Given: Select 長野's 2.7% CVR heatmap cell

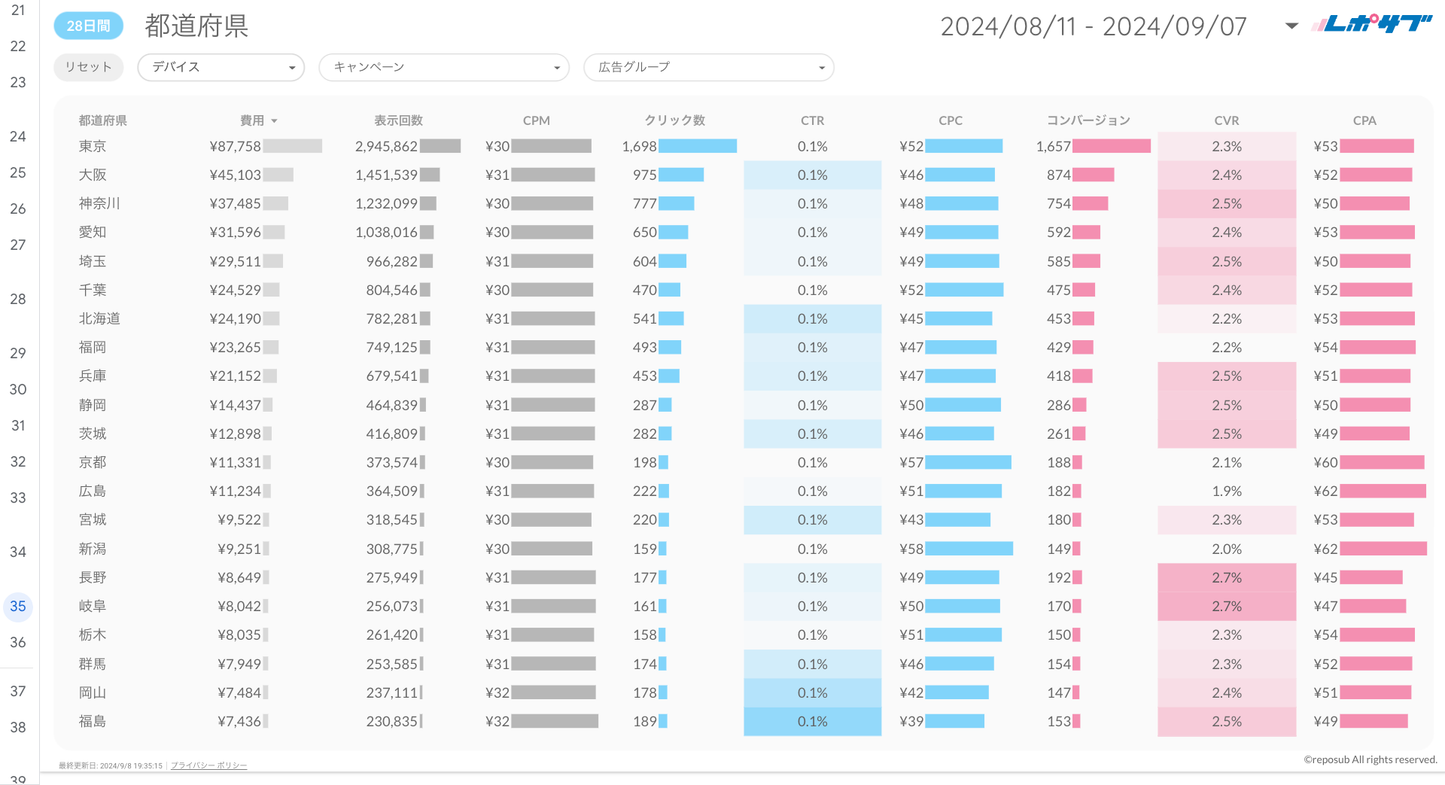Looking at the screenshot, I should tap(1226, 578).
